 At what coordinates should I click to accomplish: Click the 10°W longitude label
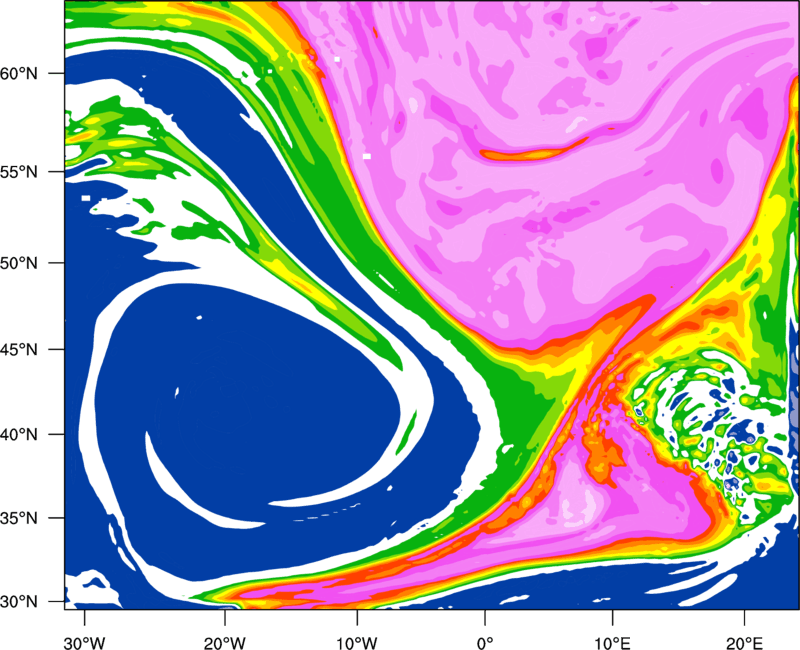click(357, 643)
